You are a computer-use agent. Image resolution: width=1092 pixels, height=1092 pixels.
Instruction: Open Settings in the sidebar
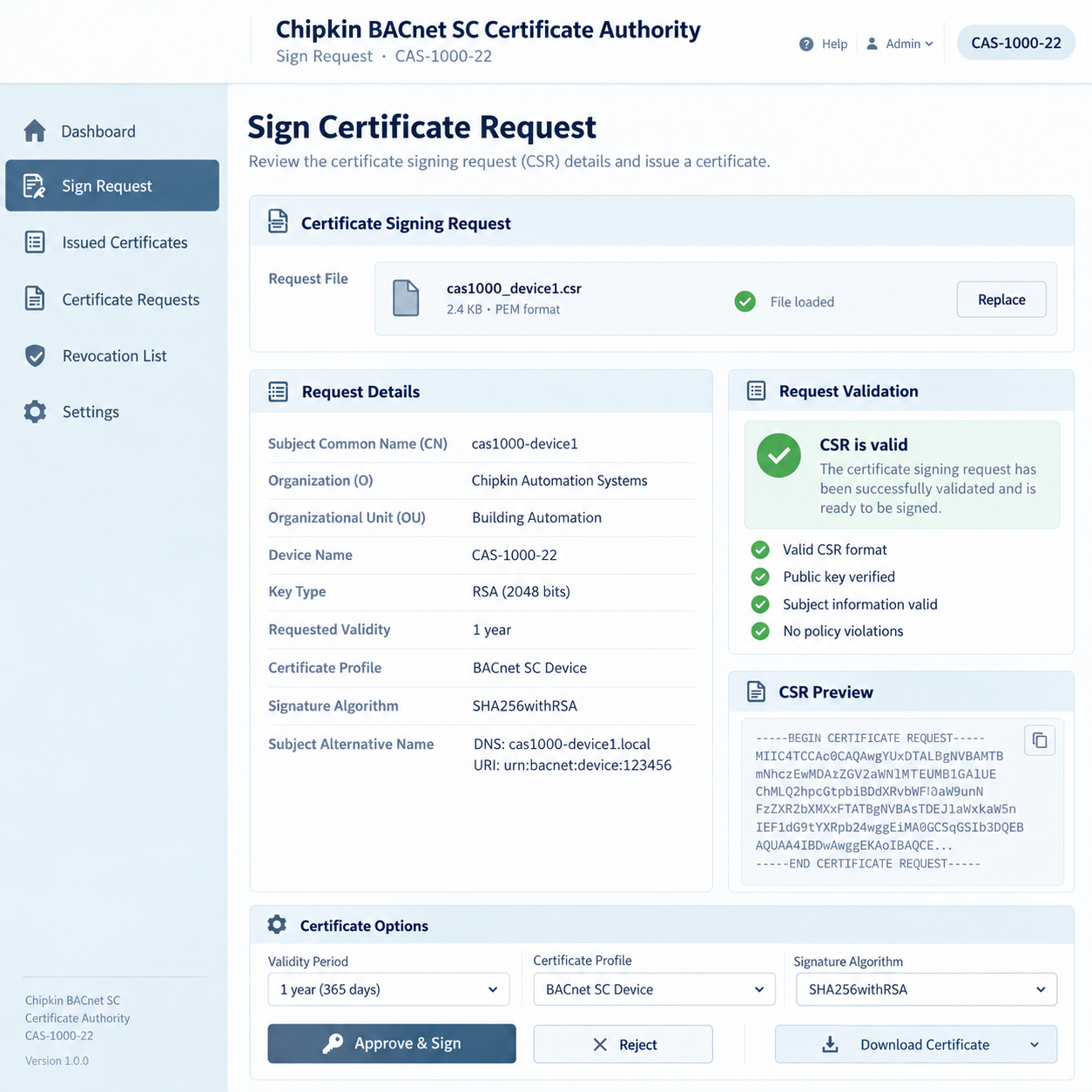[111, 411]
